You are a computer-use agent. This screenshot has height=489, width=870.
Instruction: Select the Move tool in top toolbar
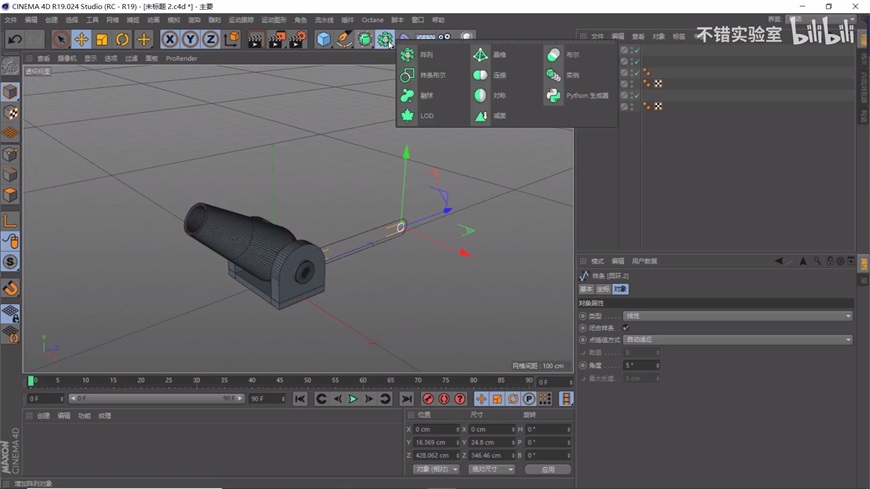(x=81, y=39)
